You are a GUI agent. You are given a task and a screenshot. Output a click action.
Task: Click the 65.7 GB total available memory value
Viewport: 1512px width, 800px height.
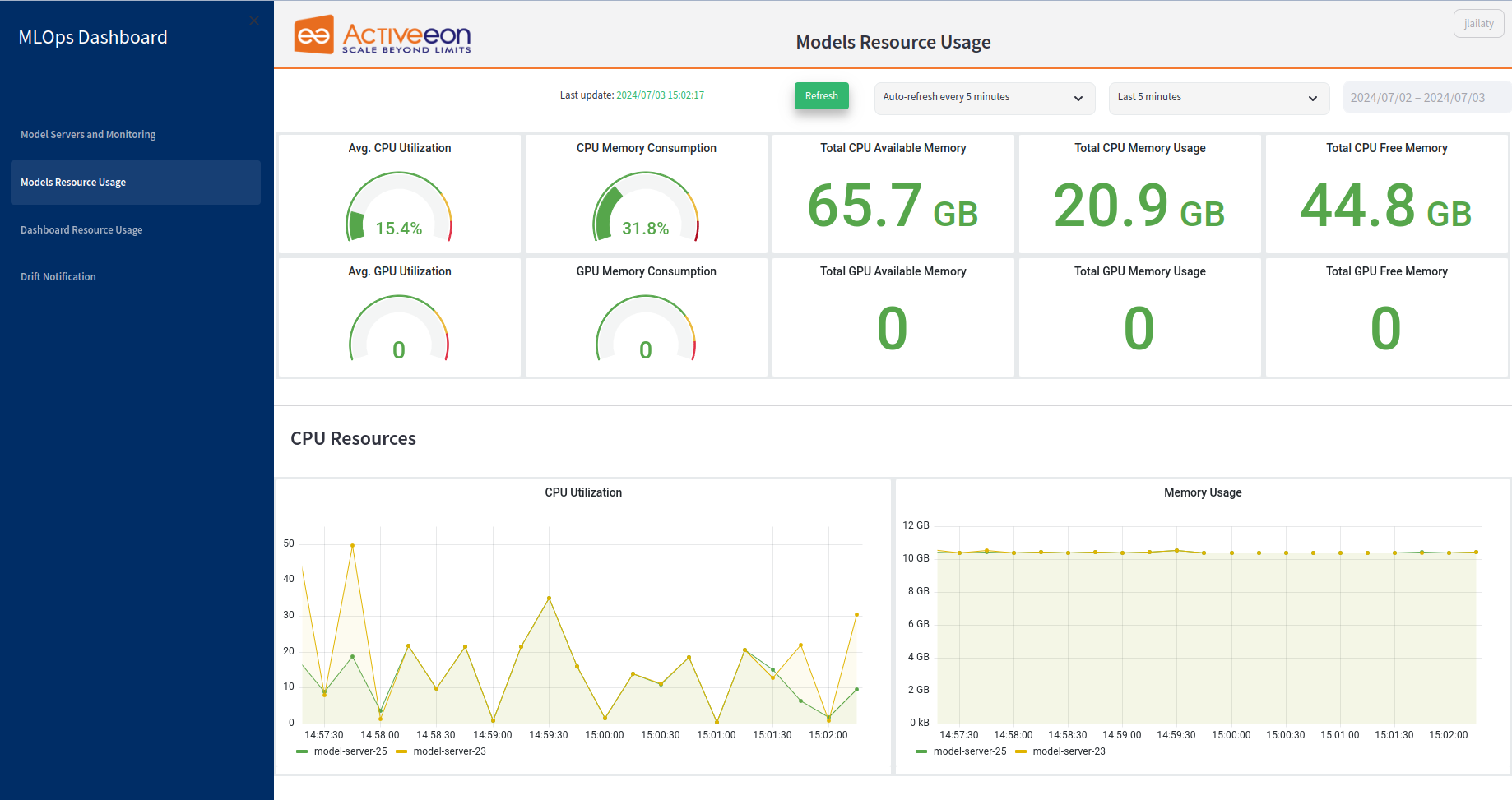pos(893,206)
